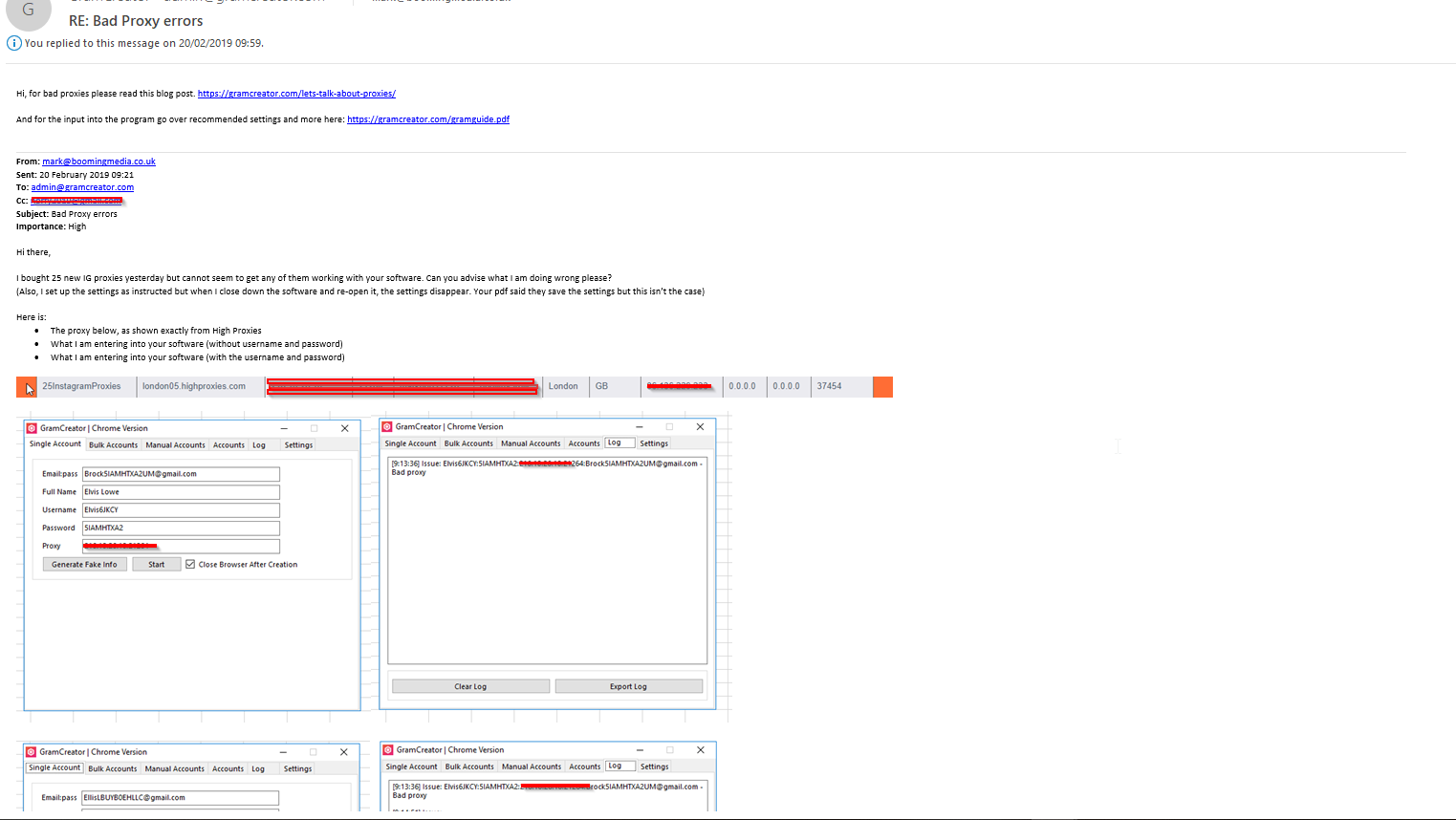Screen dimensions: 1456x820
Task: Click the admin@gramcreator.com recipient address
Action: click(x=82, y=187)
